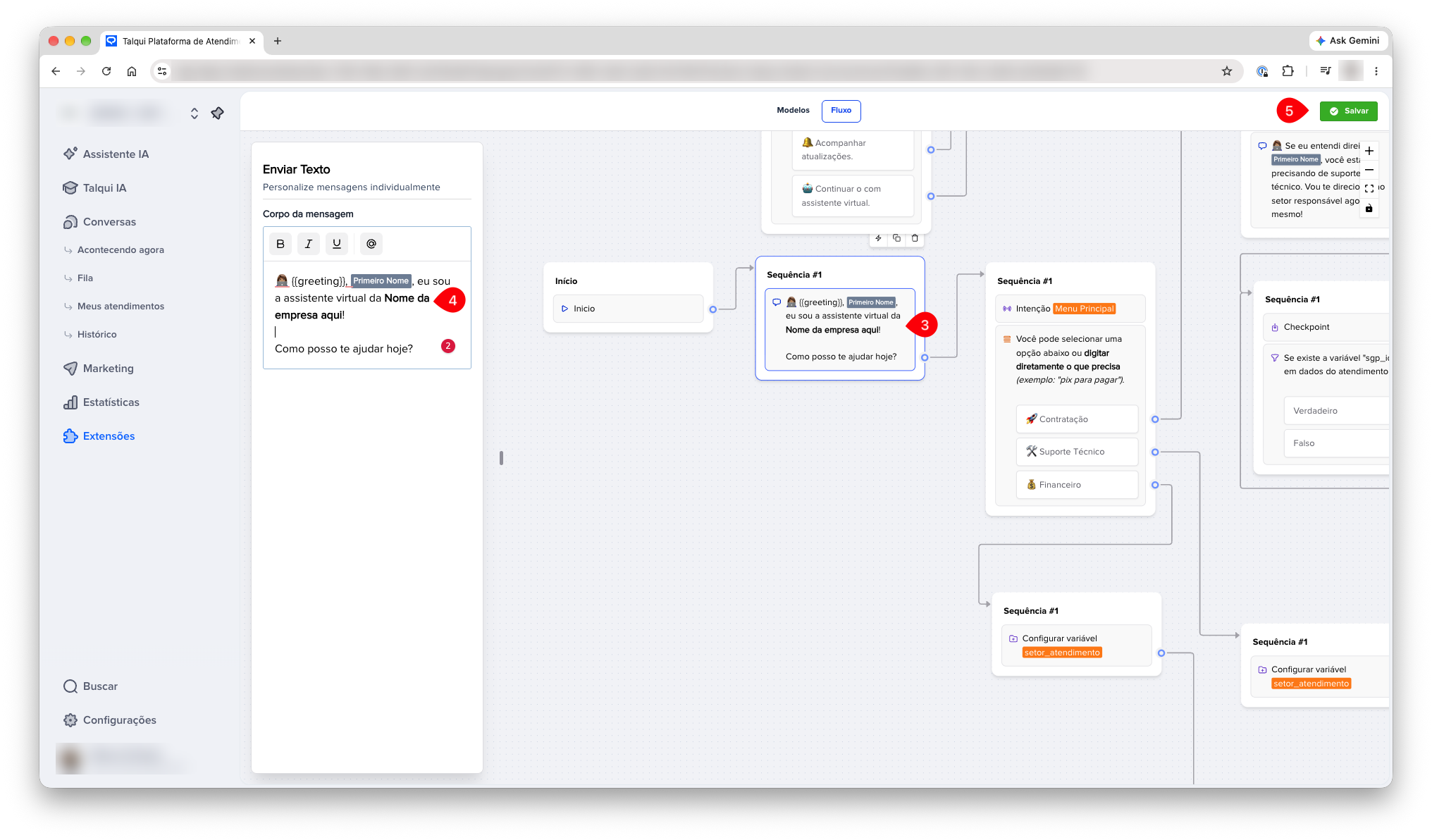Apply bold formatting in message editor
The width and height of the screenshot is (1432, 840).
(280, 244)
